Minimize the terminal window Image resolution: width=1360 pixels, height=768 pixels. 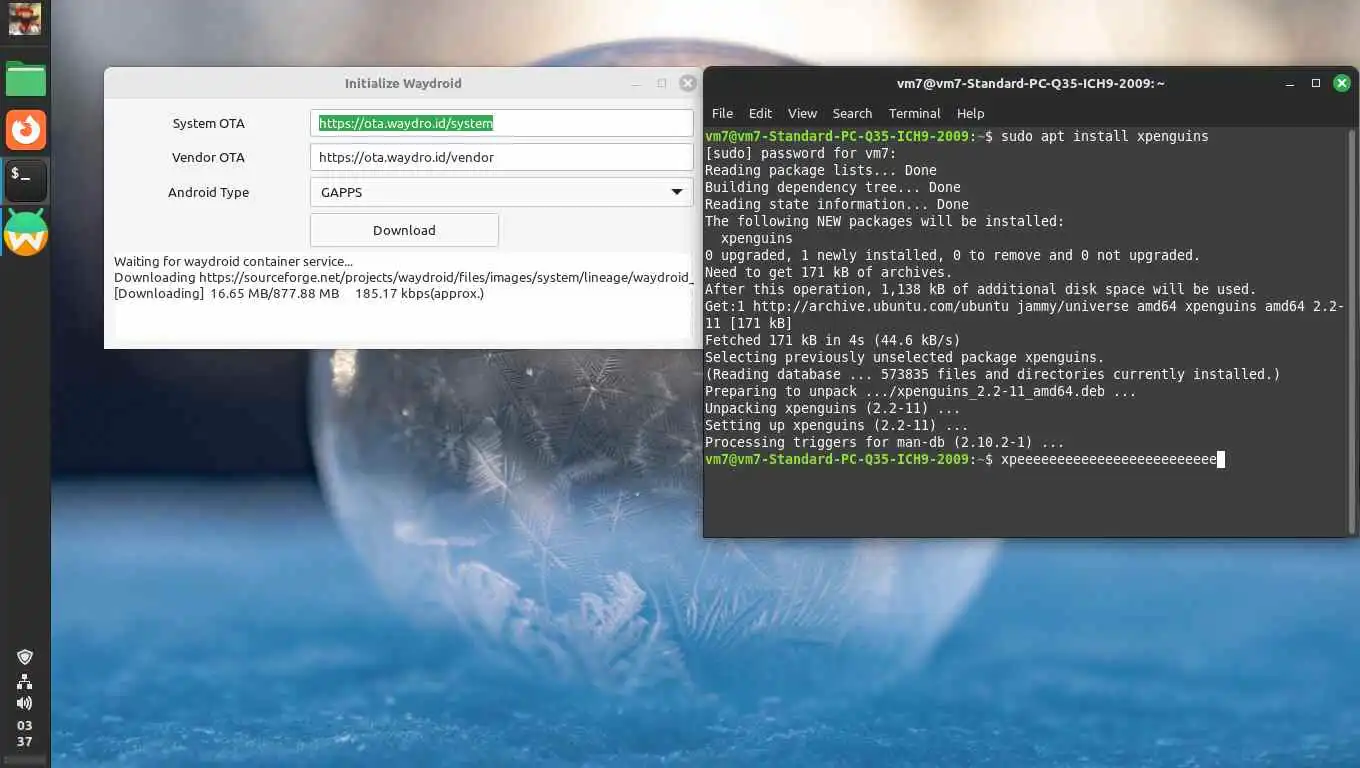(1290, 83)
